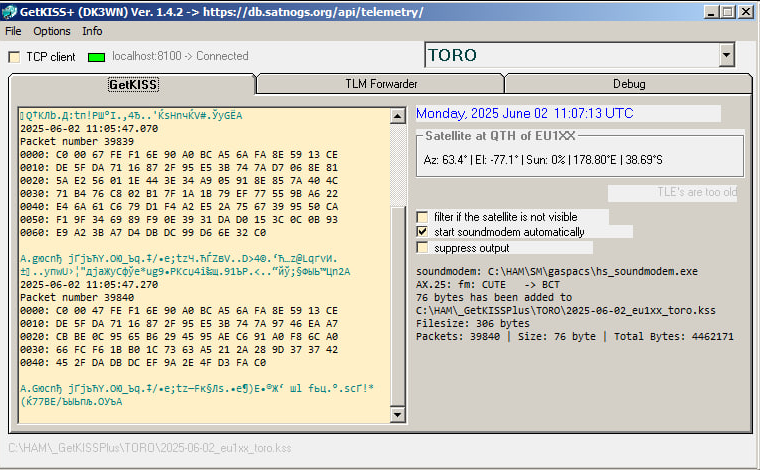Click the packet log scrollbar thumb

point(397,306)
